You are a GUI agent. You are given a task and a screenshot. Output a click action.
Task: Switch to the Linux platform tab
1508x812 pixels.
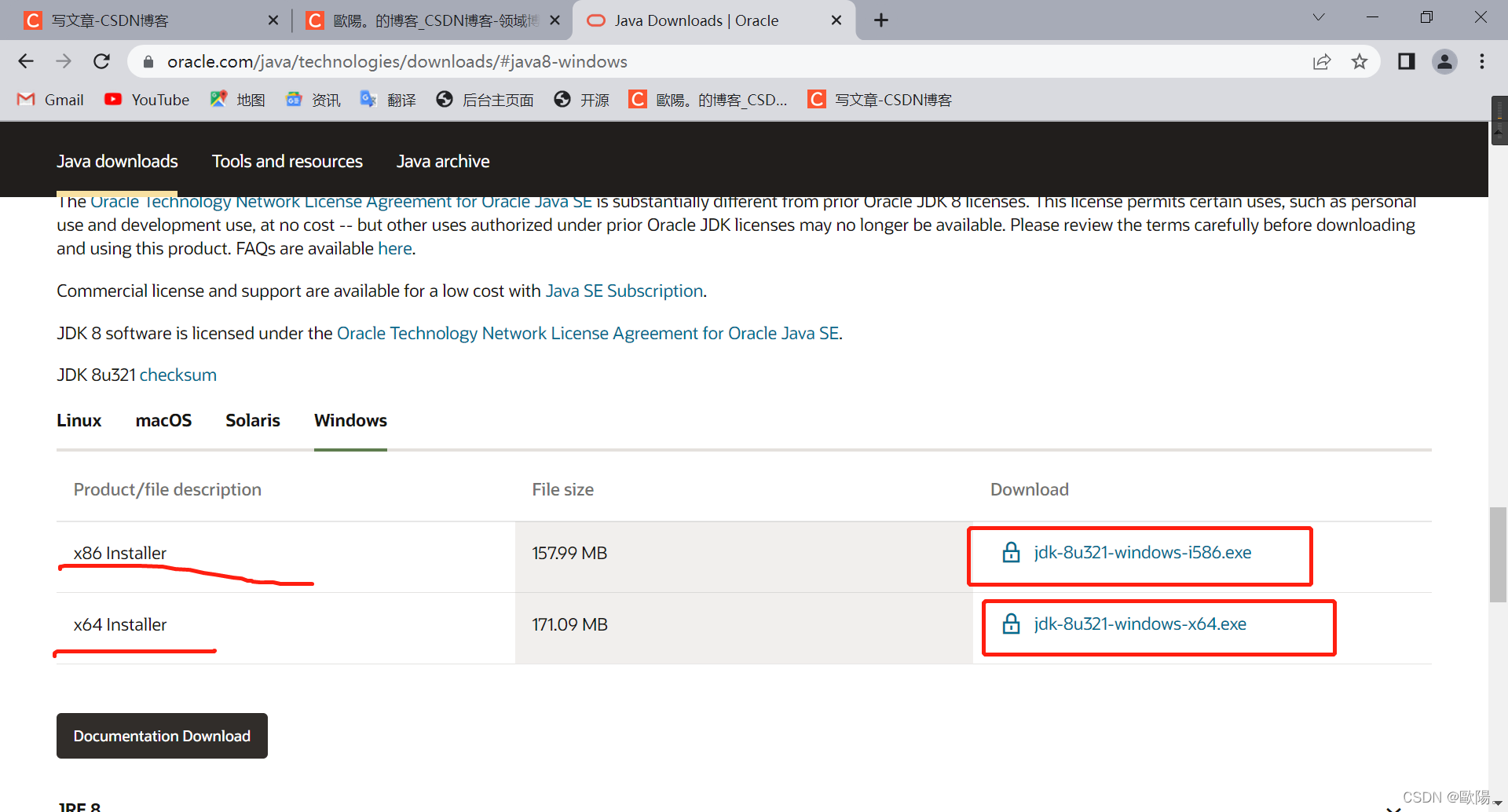pos(79,420)
